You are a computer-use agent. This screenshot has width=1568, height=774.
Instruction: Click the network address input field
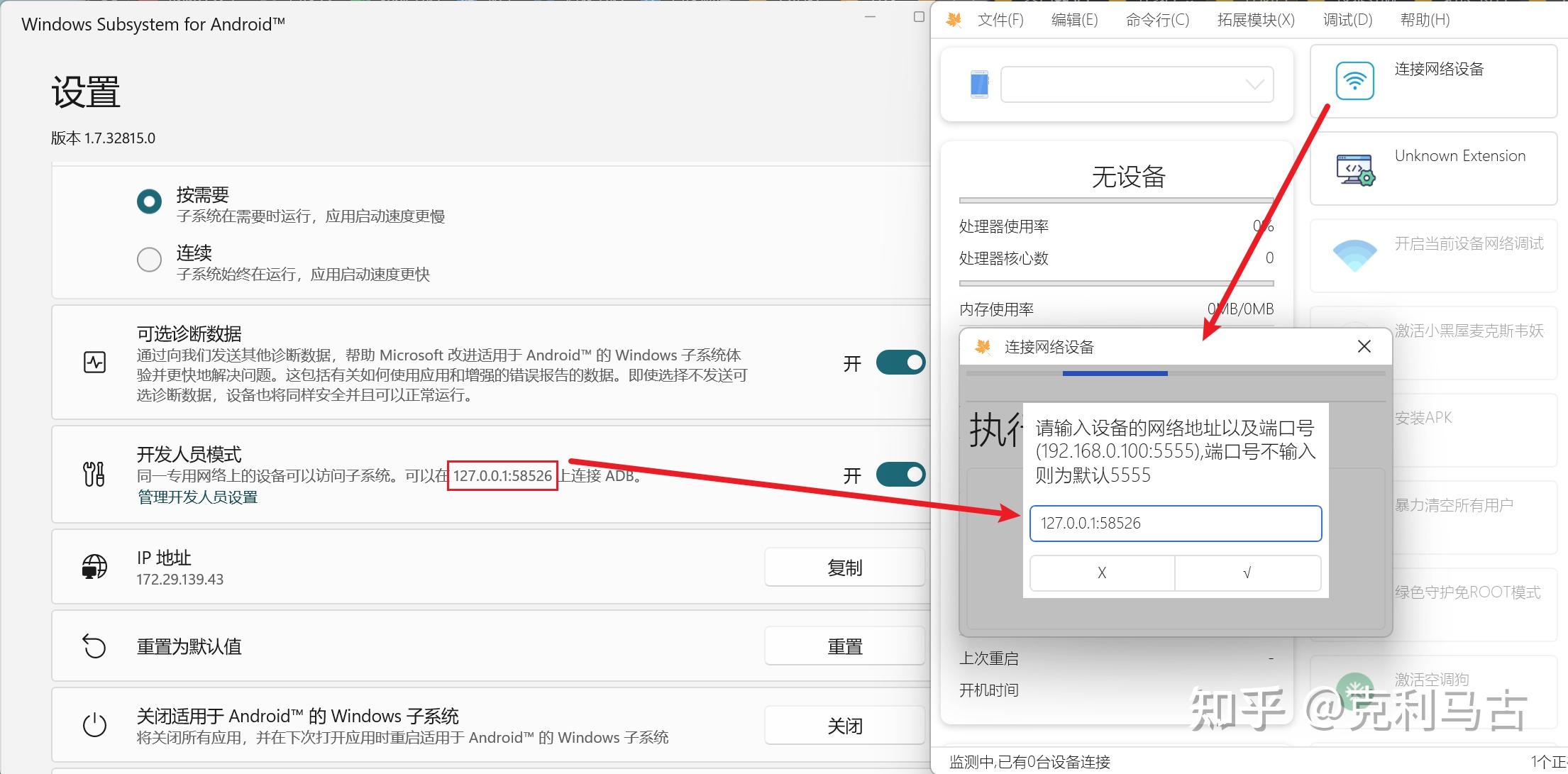point(1175,524)
